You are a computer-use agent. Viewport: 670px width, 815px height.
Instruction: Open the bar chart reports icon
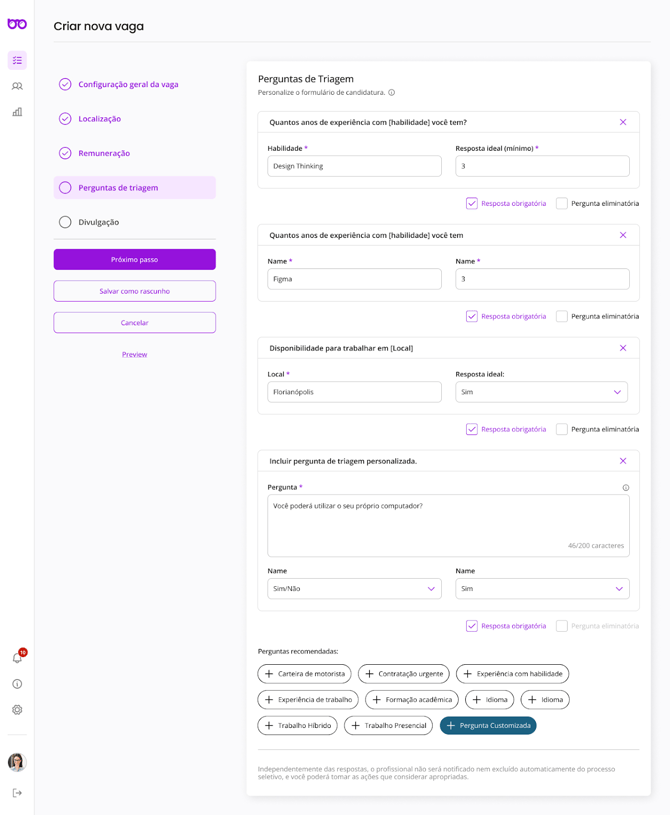pyautogui.click(x=17, y=112)
